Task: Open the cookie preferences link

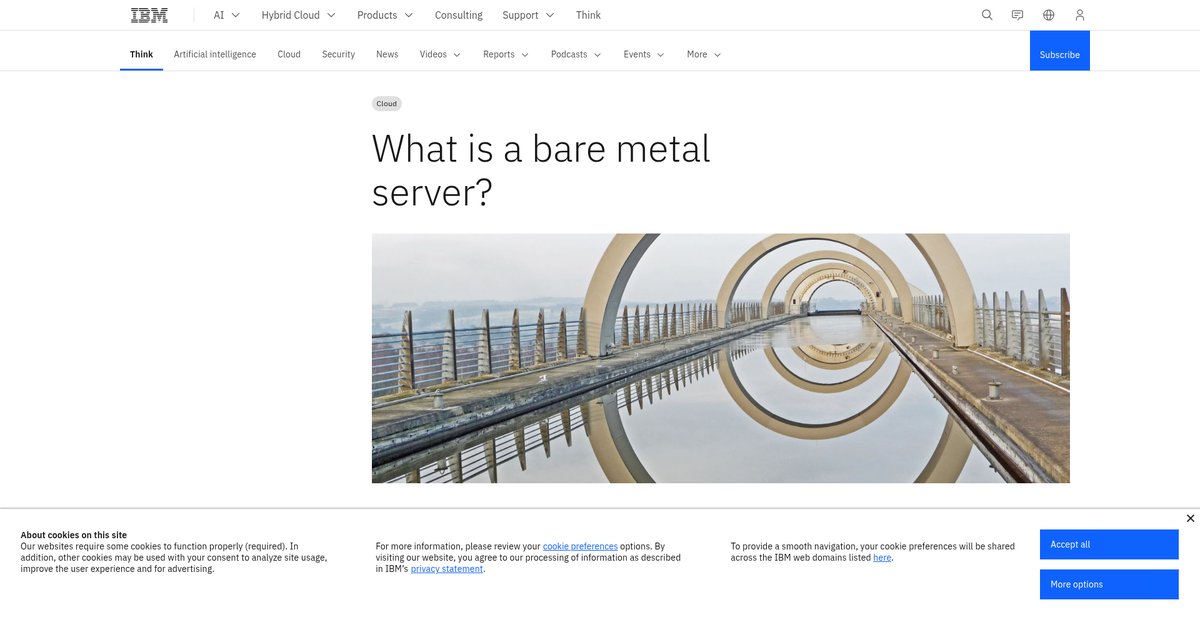Action: [580, 546]
